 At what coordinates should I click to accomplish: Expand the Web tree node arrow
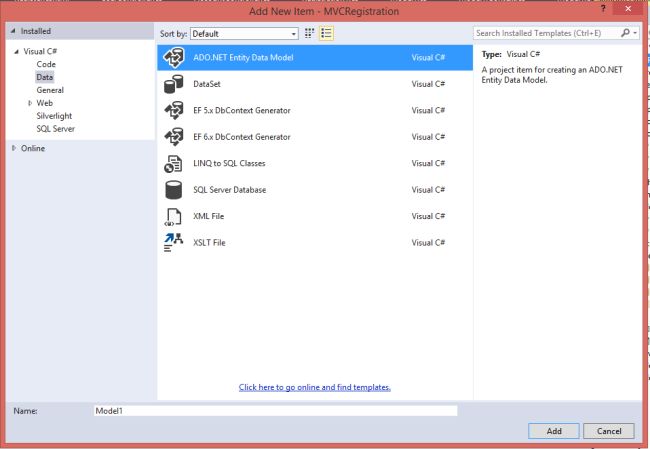click(x=30, y=103)
